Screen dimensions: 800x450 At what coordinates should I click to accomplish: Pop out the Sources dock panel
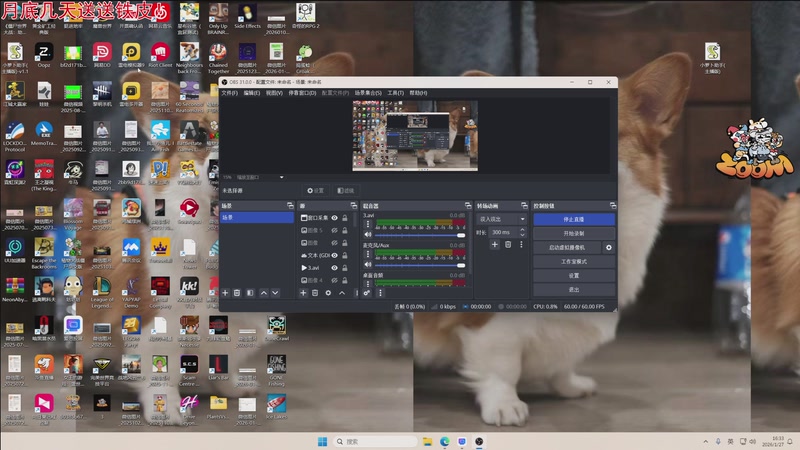[x=354, y=206]
